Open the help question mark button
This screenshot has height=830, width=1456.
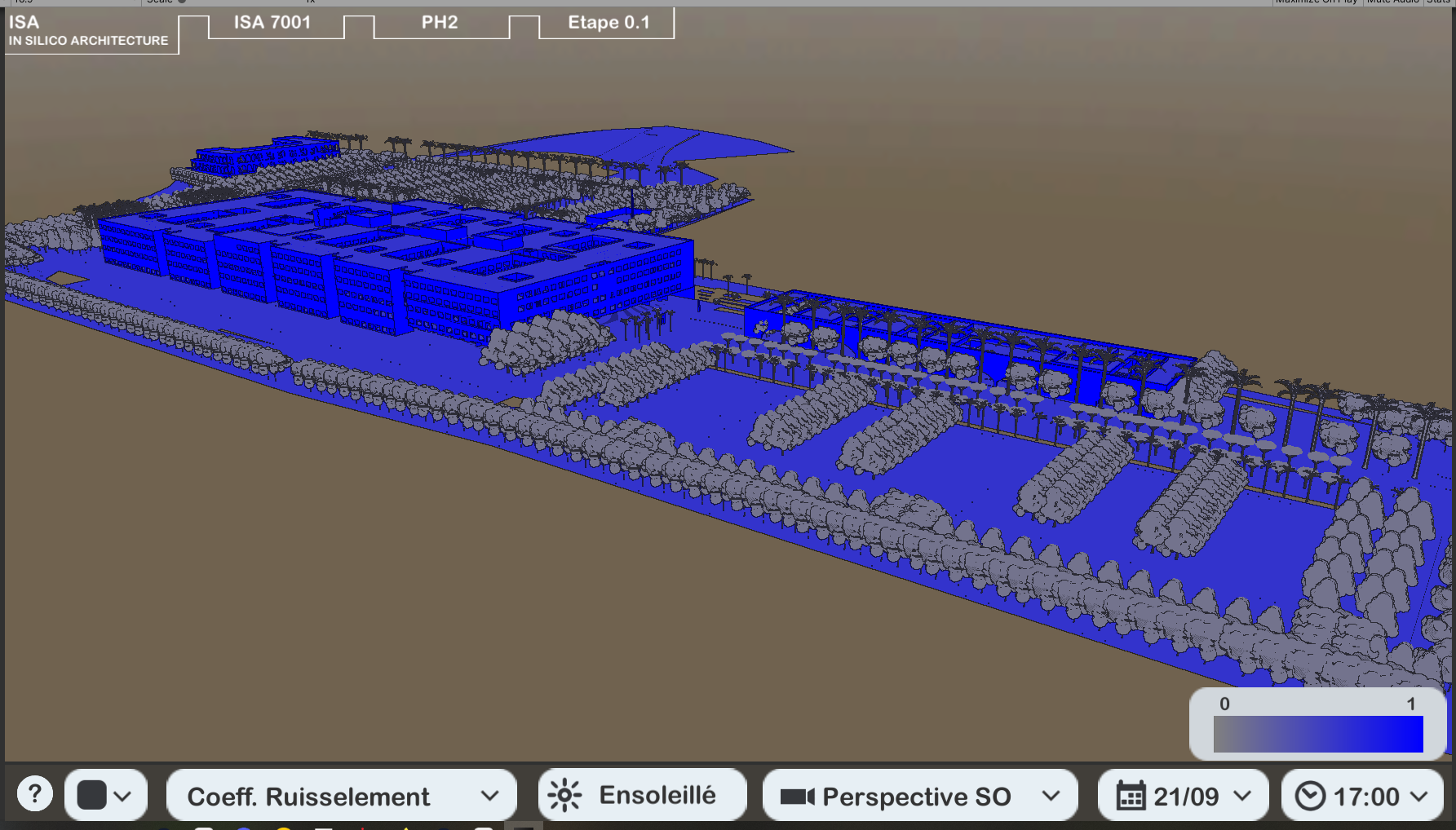(35, 794)
